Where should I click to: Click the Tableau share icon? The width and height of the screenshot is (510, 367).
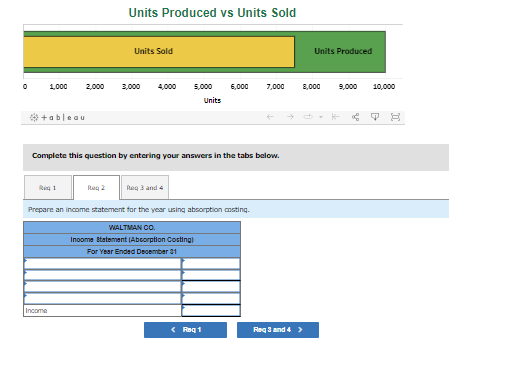pos(356,117)
